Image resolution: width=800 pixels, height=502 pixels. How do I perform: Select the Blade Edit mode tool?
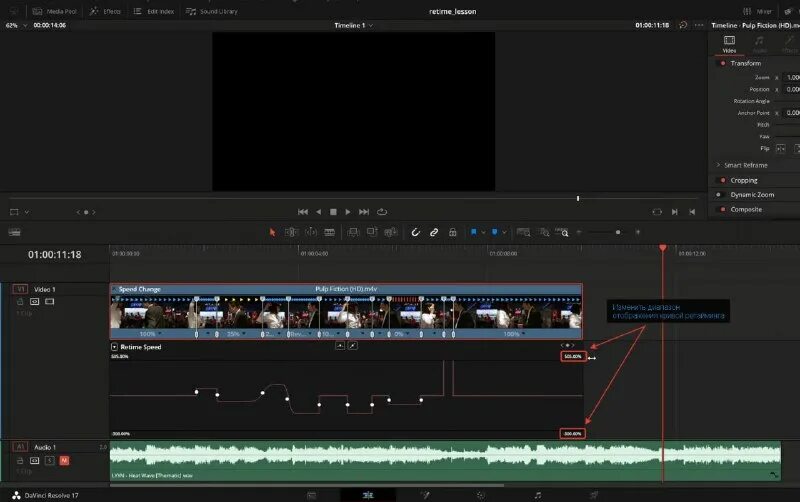330,232
